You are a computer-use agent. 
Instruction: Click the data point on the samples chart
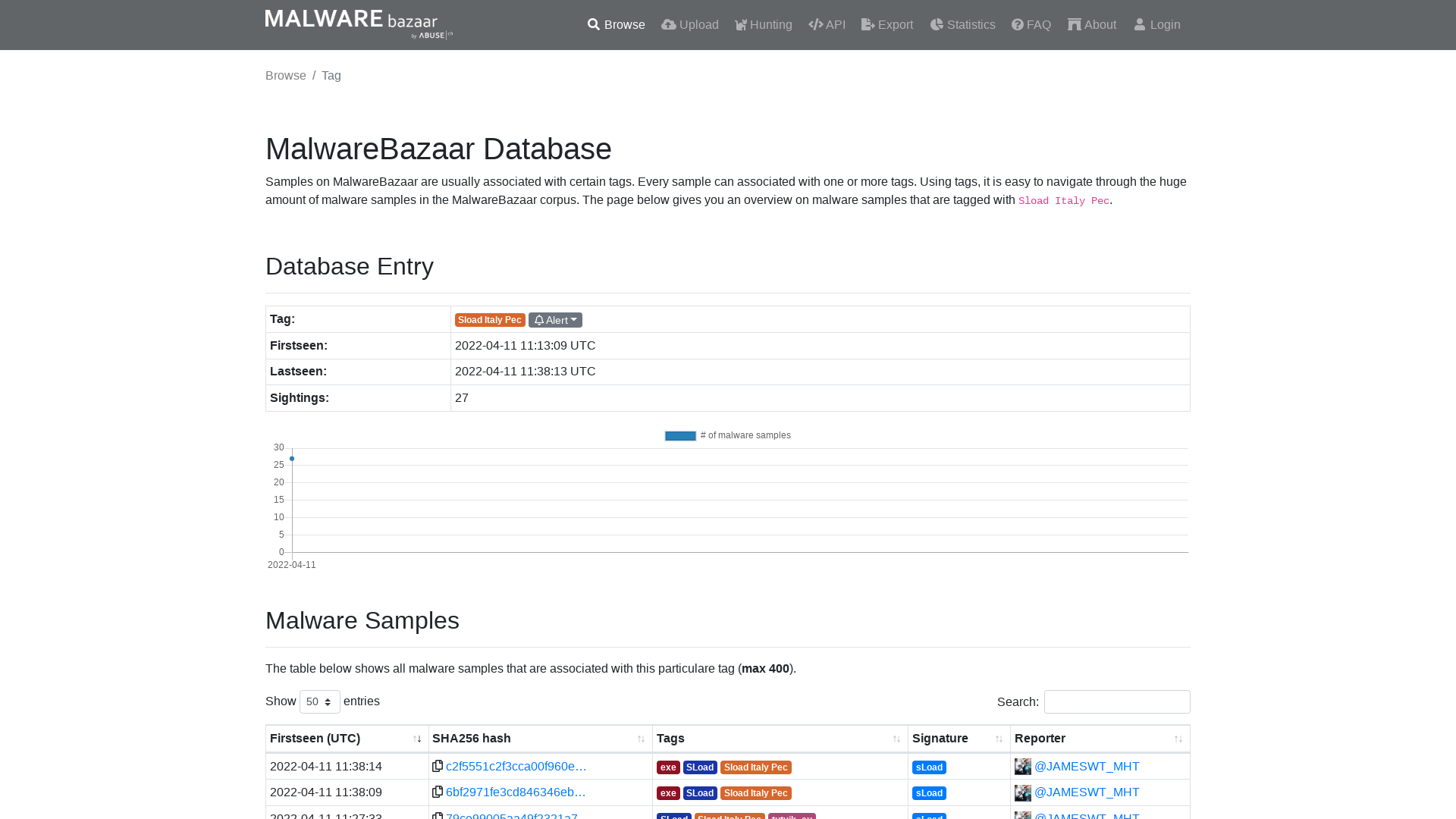click(x=292, y=459)
